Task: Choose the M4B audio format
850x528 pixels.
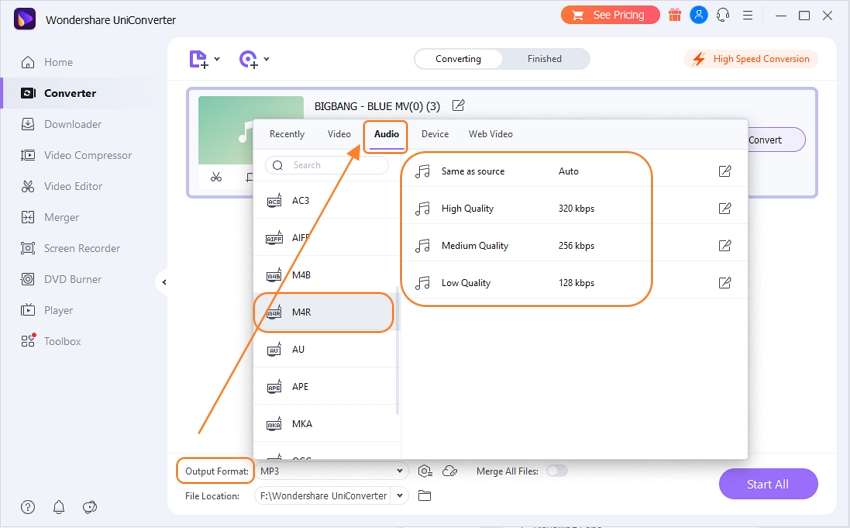Action: click(326, 275)
